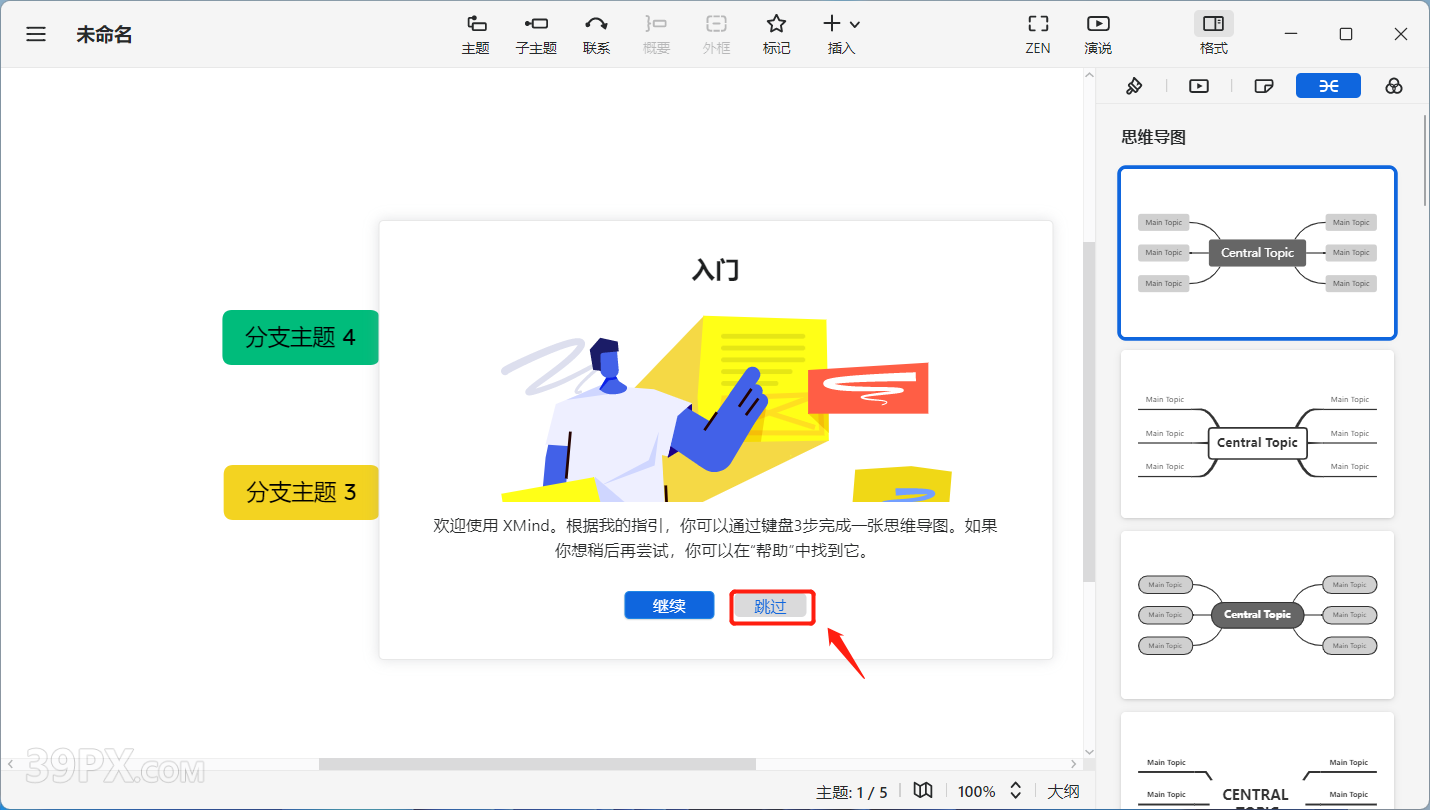Click the canvas scrollbar up arrow
The height and width of the screenshot is (810, 1430).
click(x=1090, y=76)
